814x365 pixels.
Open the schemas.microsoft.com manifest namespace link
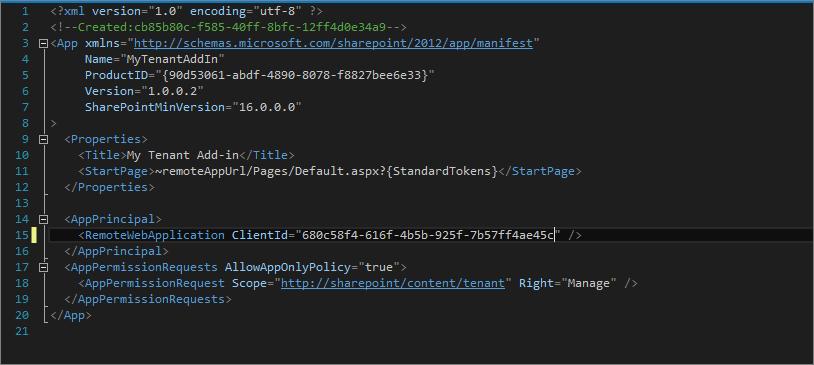[x=333, y=43]
